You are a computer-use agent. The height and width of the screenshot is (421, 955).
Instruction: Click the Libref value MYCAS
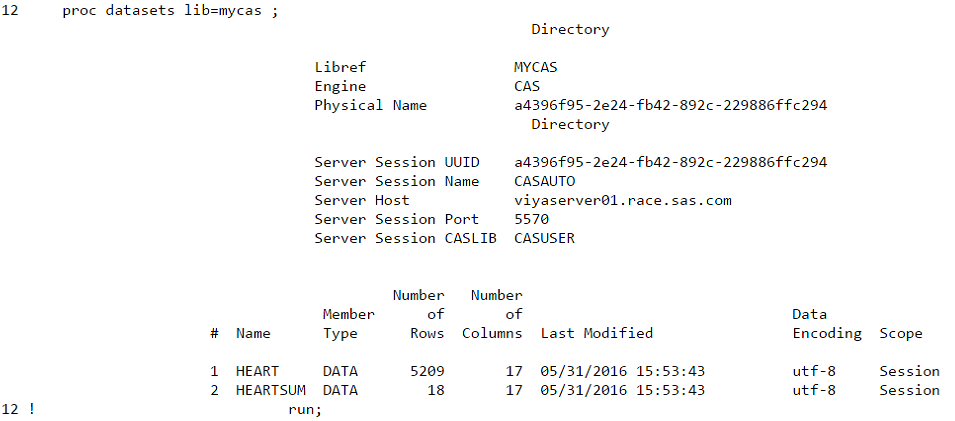[x=535, y=67]
